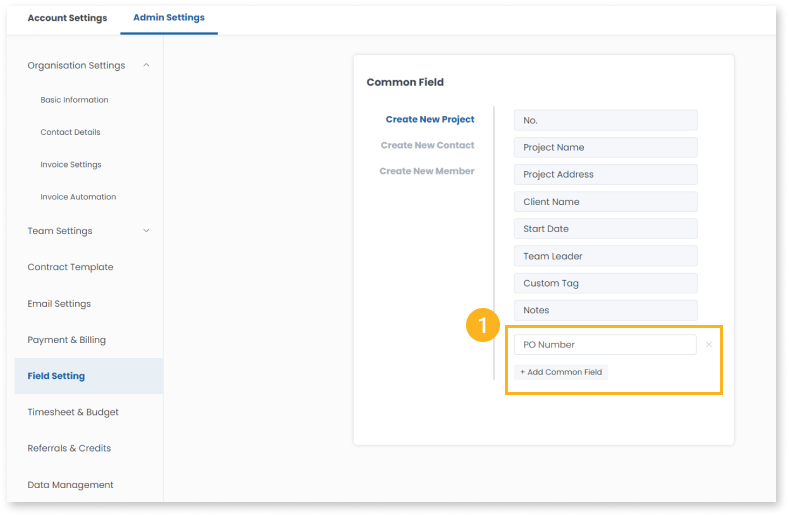Click the No. field

tap(605, 120)
